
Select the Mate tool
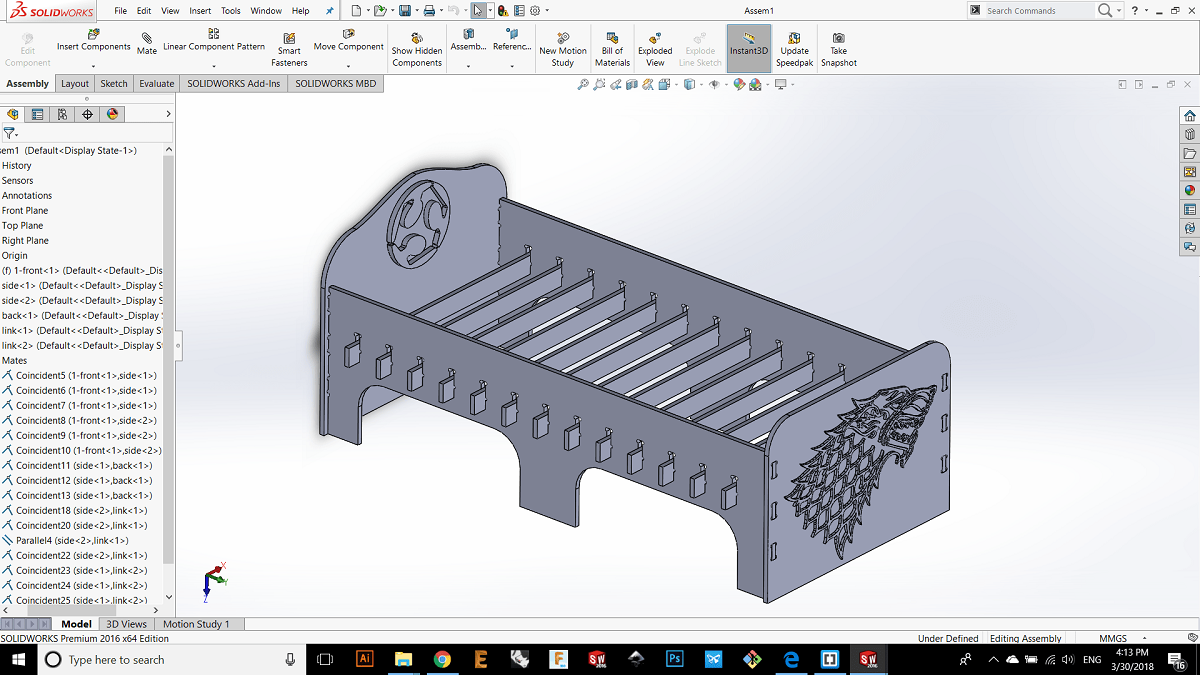(x=147, y=44)
